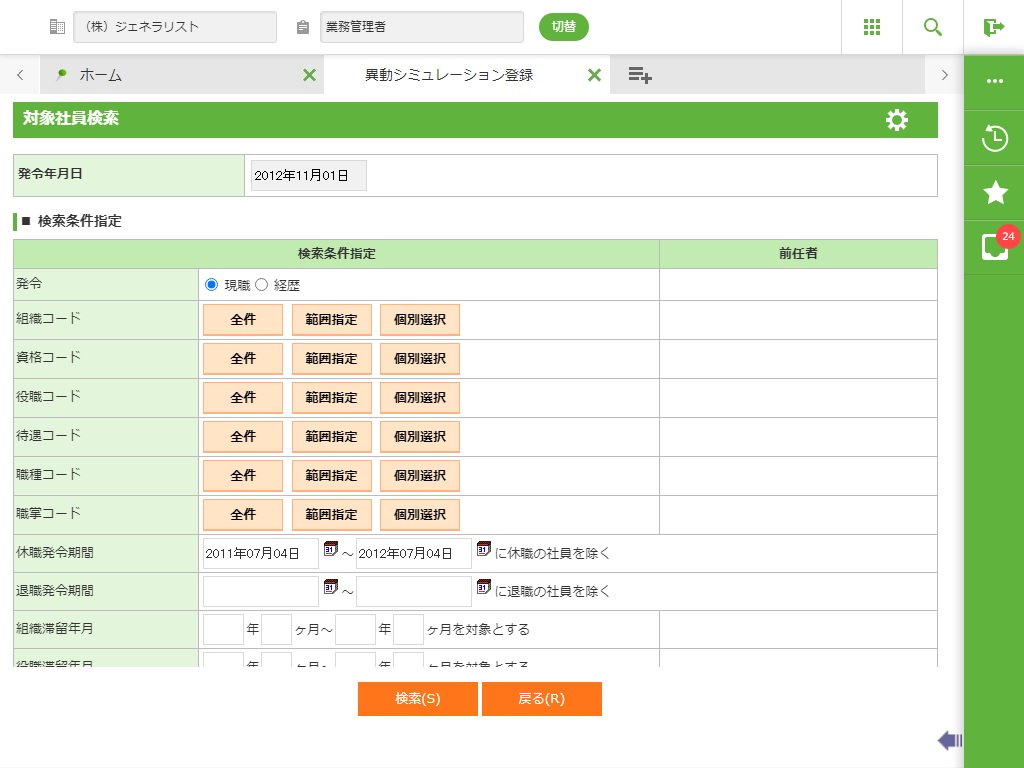This screenshot has width=1024, height=768.
Task: Close the ホーム tab
Action: [309, 75]
